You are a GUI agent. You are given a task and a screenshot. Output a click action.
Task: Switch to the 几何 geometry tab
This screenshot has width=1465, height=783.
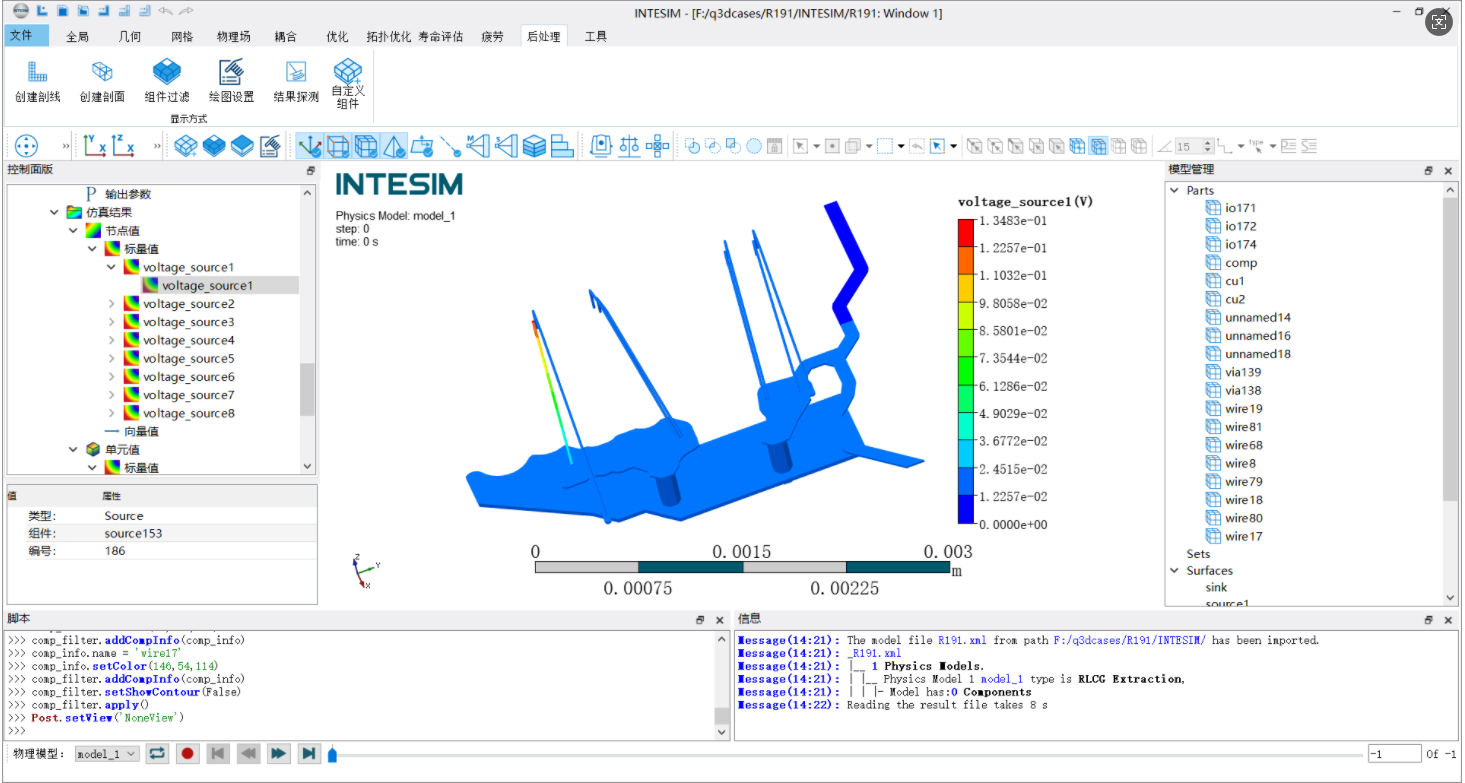129,37
